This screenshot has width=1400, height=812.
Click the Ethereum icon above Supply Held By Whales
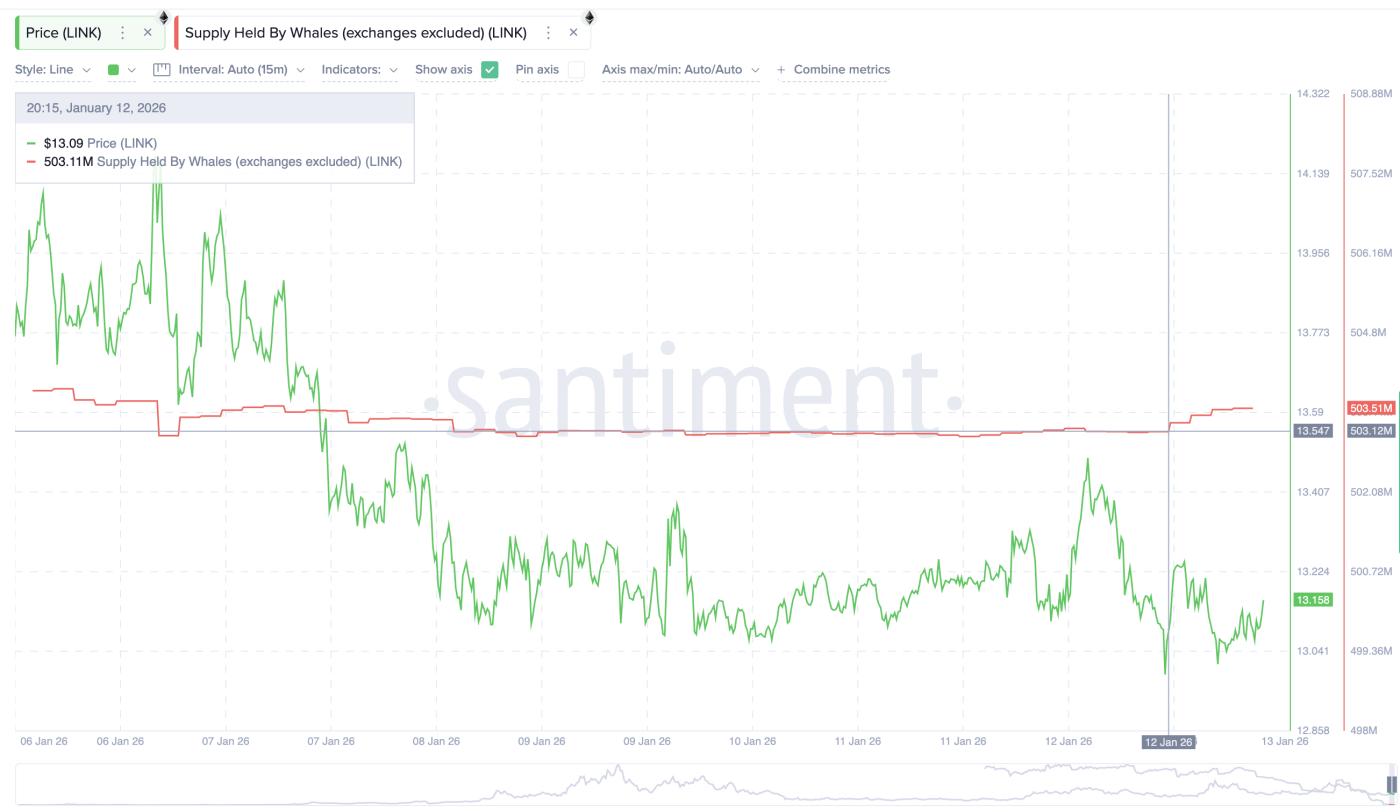click(x=590, y=17)
